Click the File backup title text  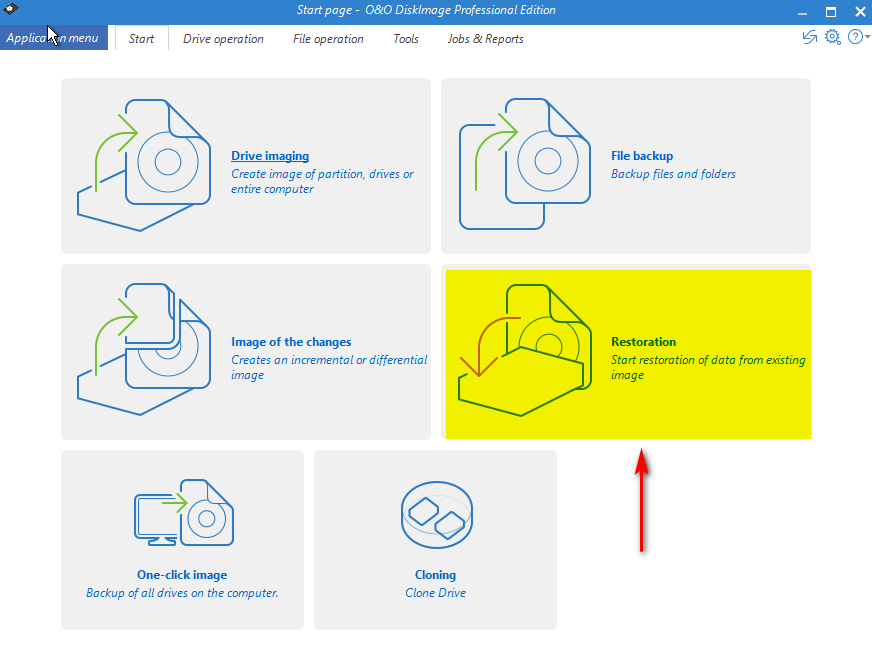[x=642, y=156]
